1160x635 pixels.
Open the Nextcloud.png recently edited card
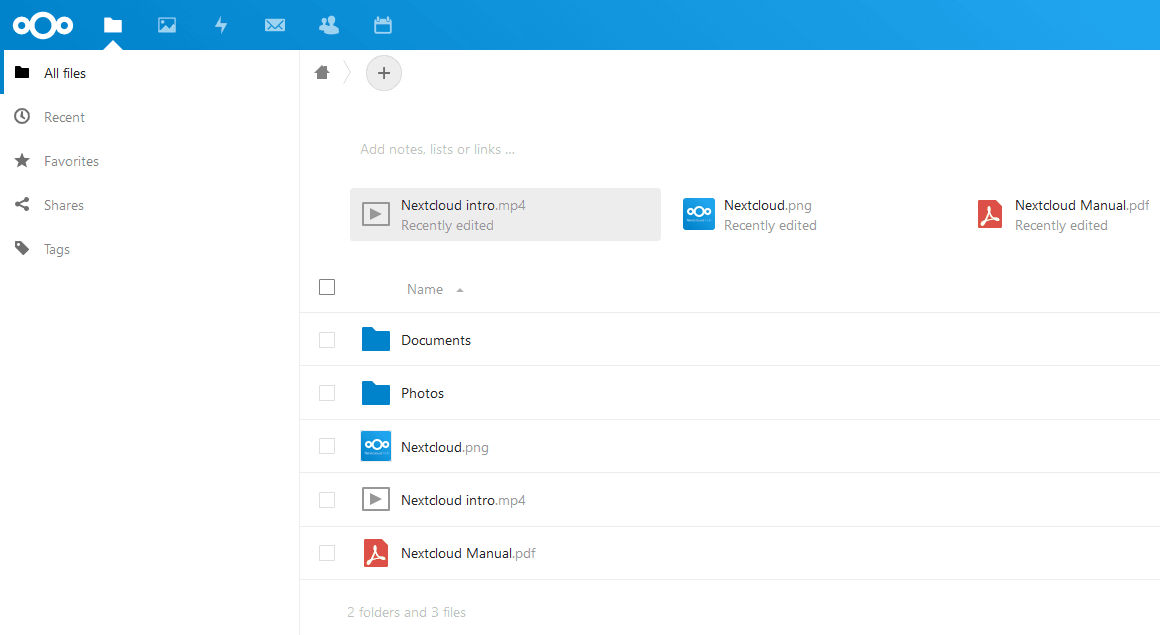[749, 214]
